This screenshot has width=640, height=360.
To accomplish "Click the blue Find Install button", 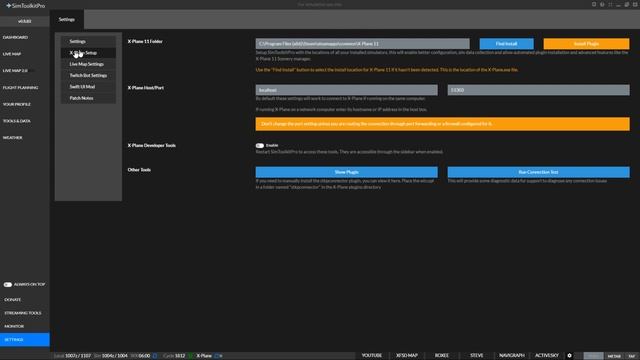I will pos(507,44).
